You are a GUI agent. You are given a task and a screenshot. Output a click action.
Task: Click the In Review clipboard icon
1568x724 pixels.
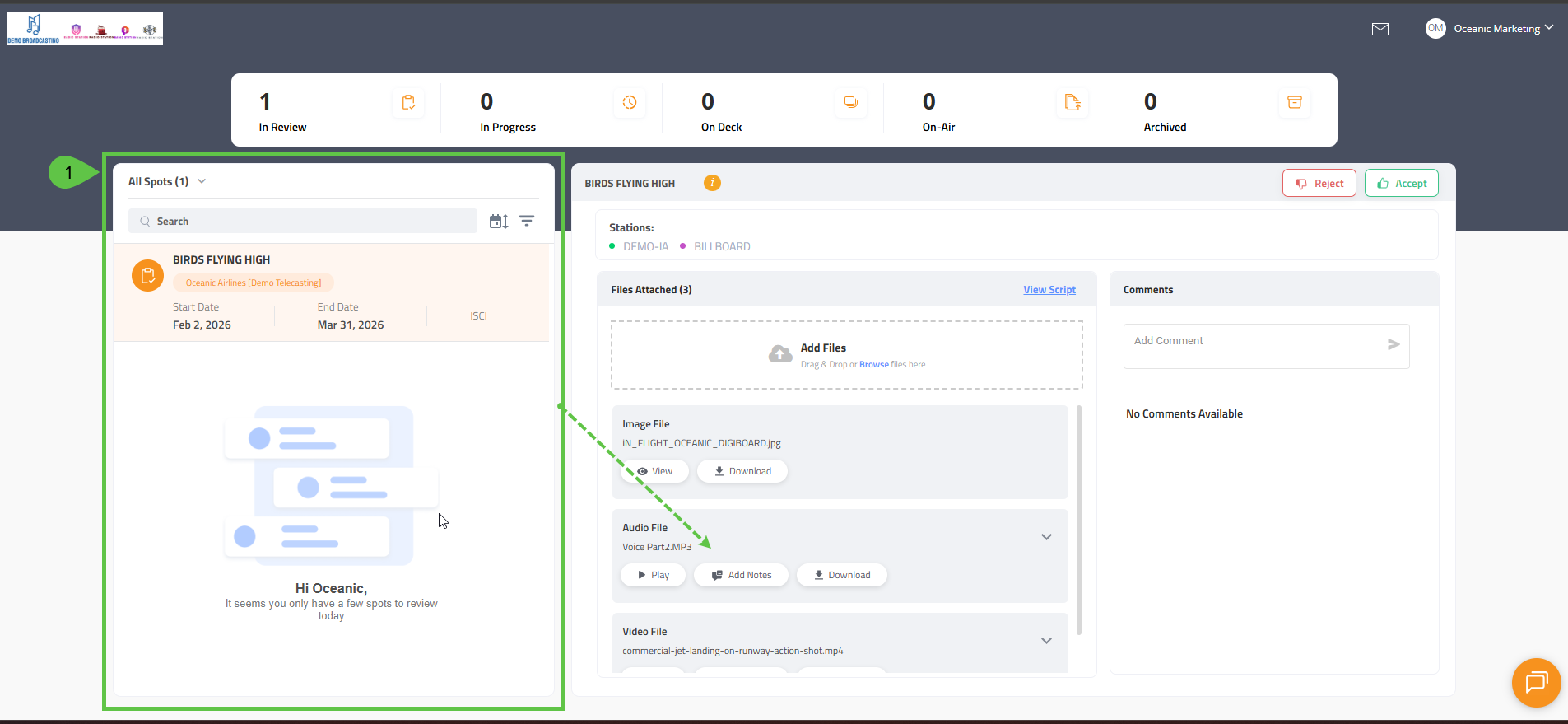coord(408,102)
